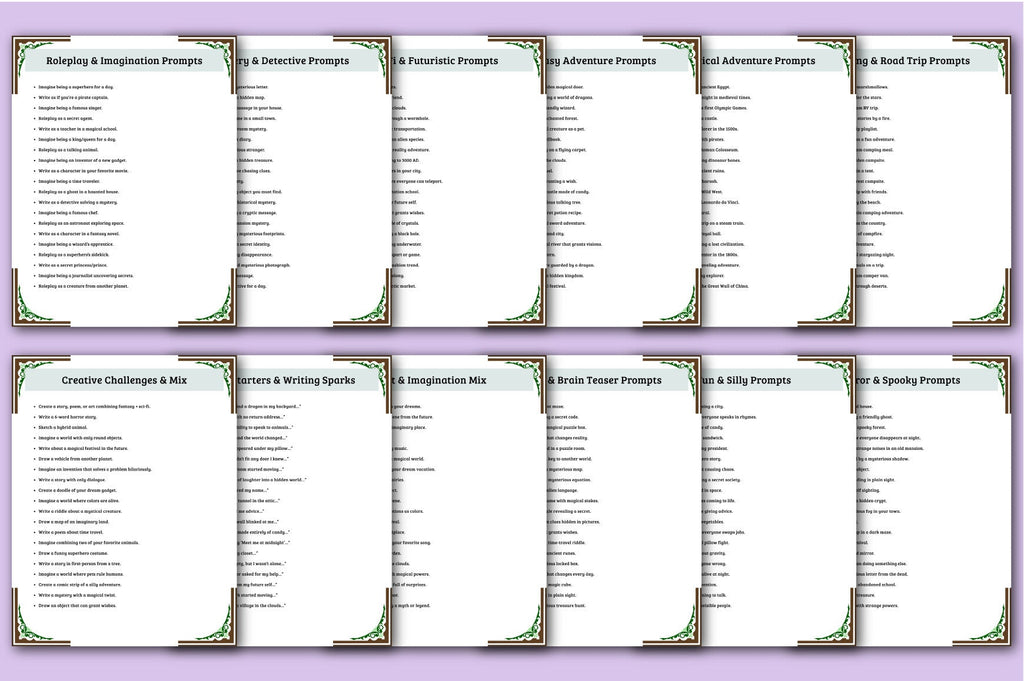
Task: Click 'Write a poem about time travel' line
Action: point(71,532)
